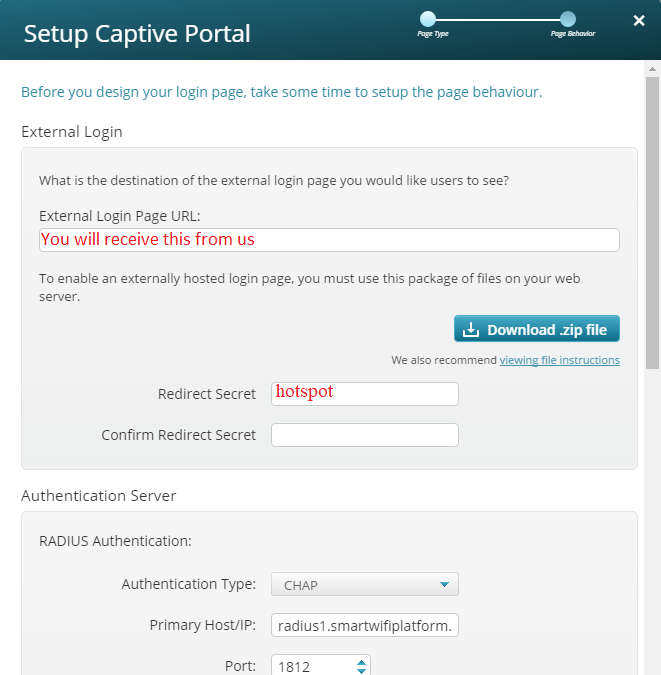Image resolution: width=661 pixels, height=675 pixels.
Task: Click the External Login Page URL field
Action: [329, 240]
